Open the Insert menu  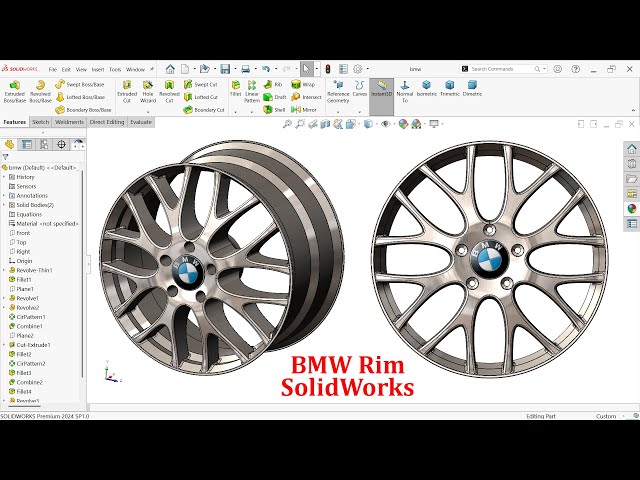coord(98,70)
